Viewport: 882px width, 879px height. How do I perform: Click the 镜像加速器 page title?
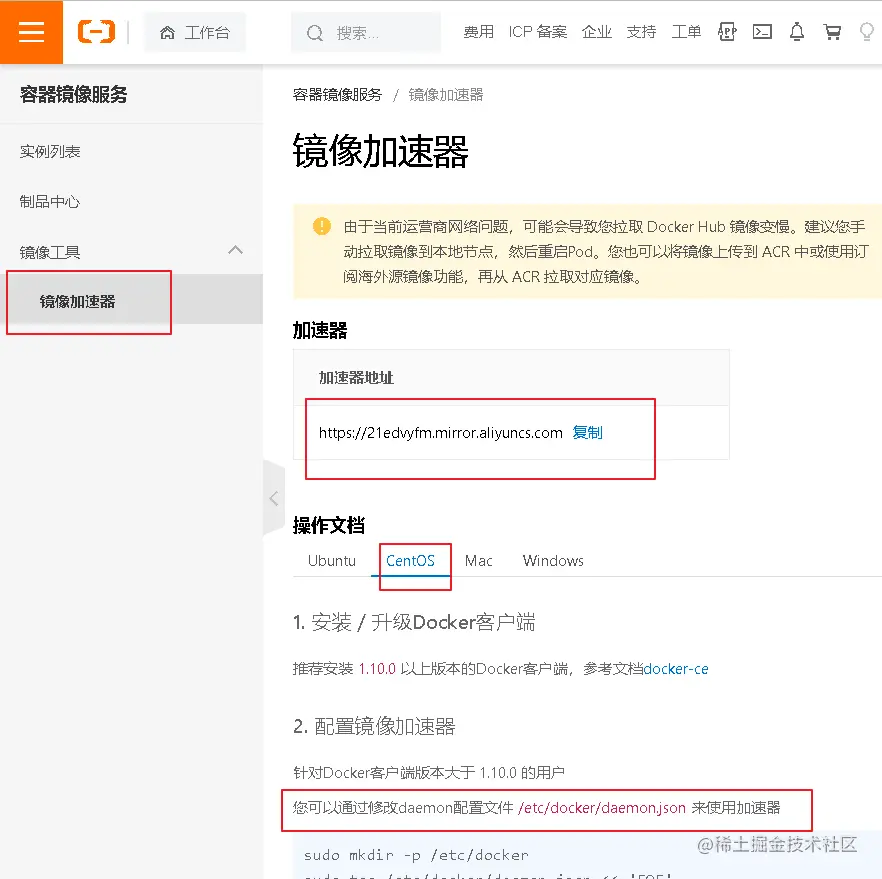380,151
